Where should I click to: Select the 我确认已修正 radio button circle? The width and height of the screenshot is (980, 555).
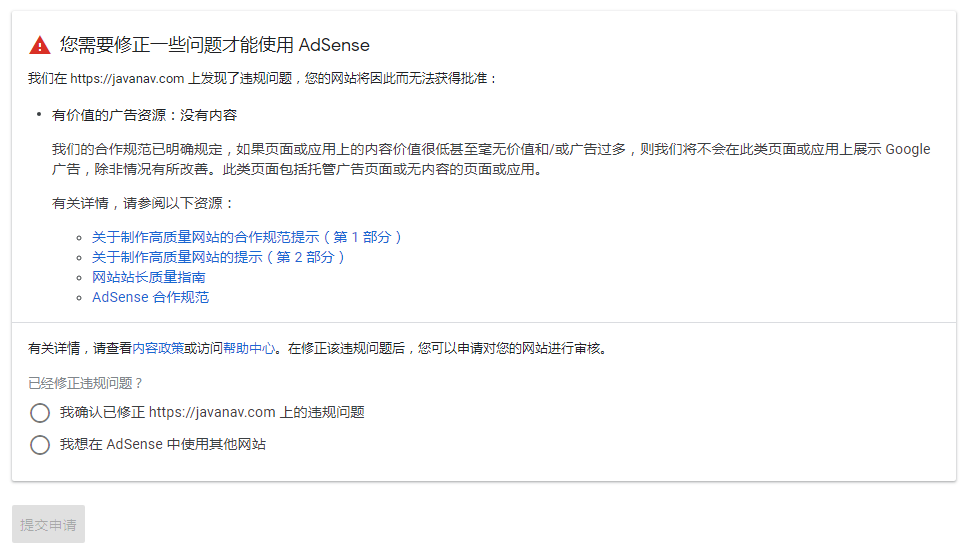pos(40,413)
